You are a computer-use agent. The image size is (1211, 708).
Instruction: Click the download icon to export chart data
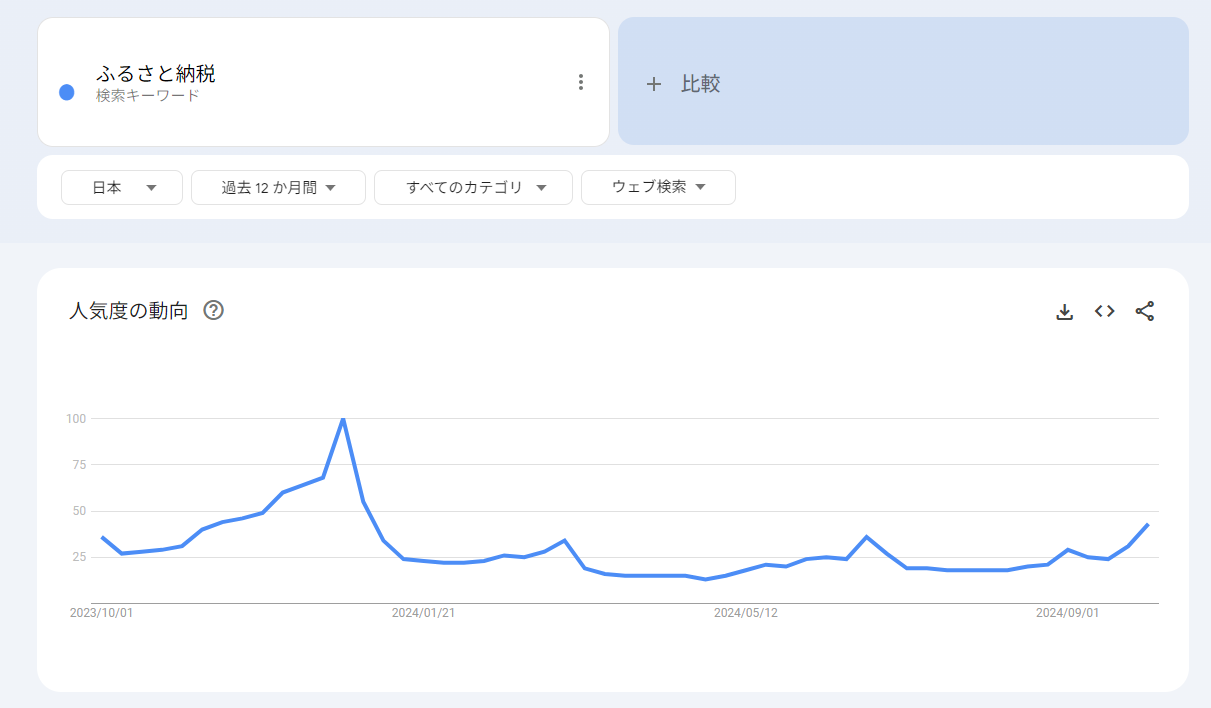coord(1064,311)
